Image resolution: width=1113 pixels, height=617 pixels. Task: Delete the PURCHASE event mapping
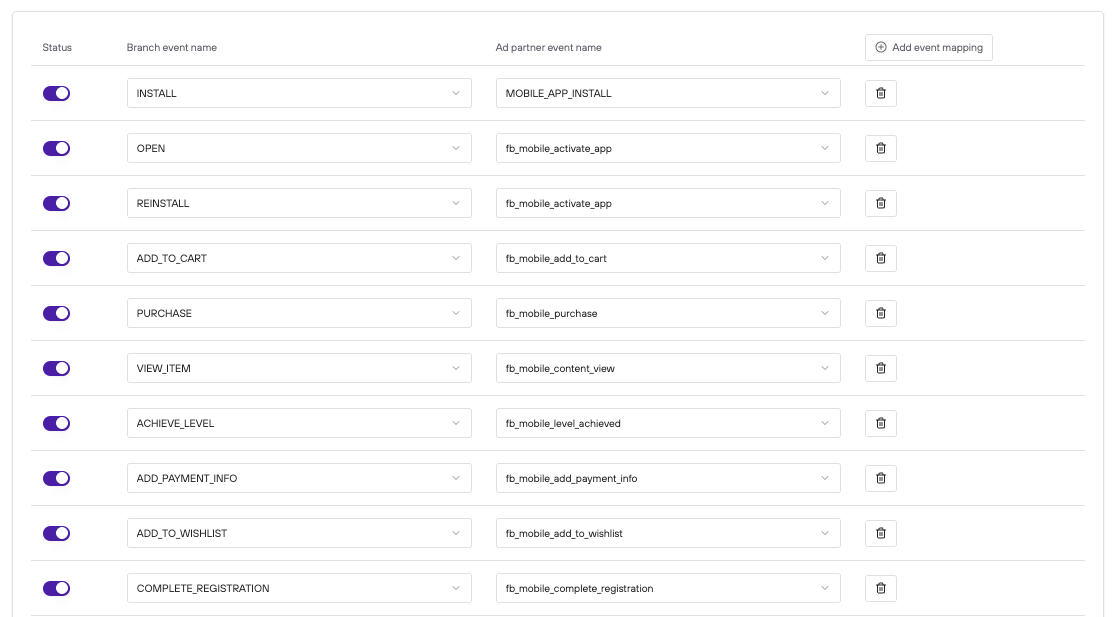tap(880, 313)
